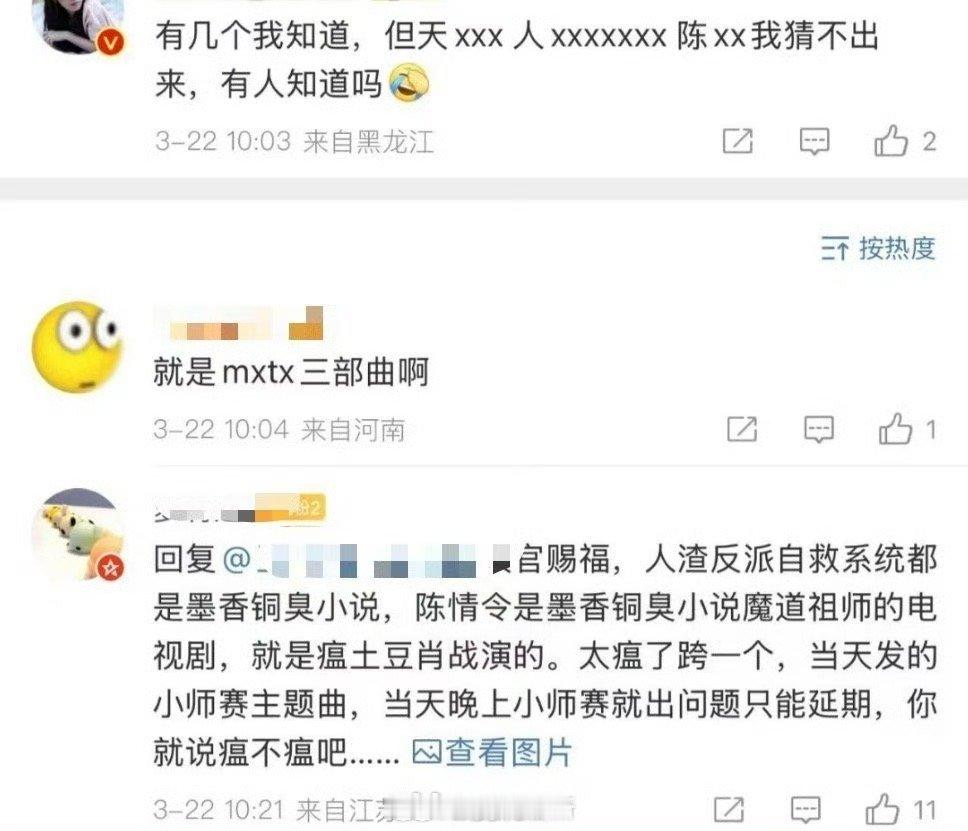Screen dimensions: 968x831
Task: Open 查看图片 link in reply
Action: [x=491, y=751]
